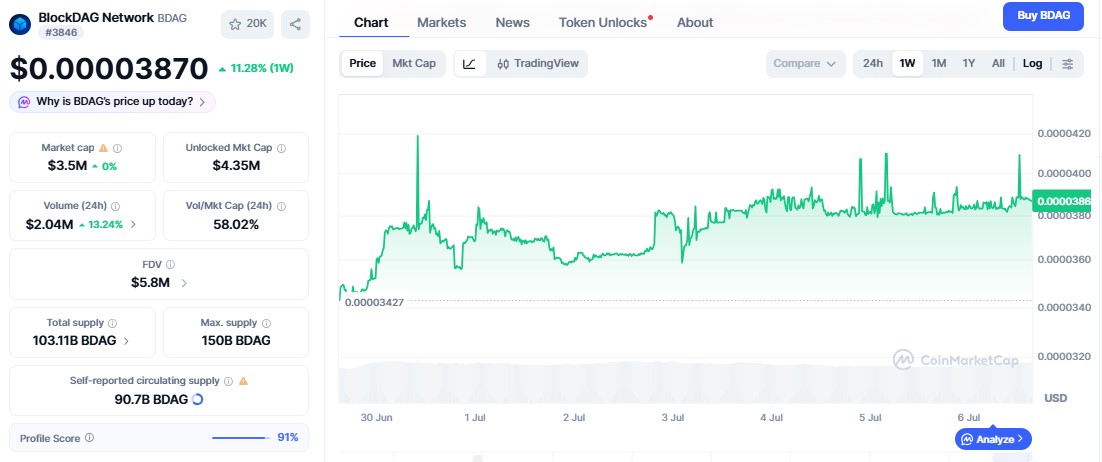Click Max. supply info icon
The width and height of the screenshot is (1102, 462).
click(x=266, y=323)
